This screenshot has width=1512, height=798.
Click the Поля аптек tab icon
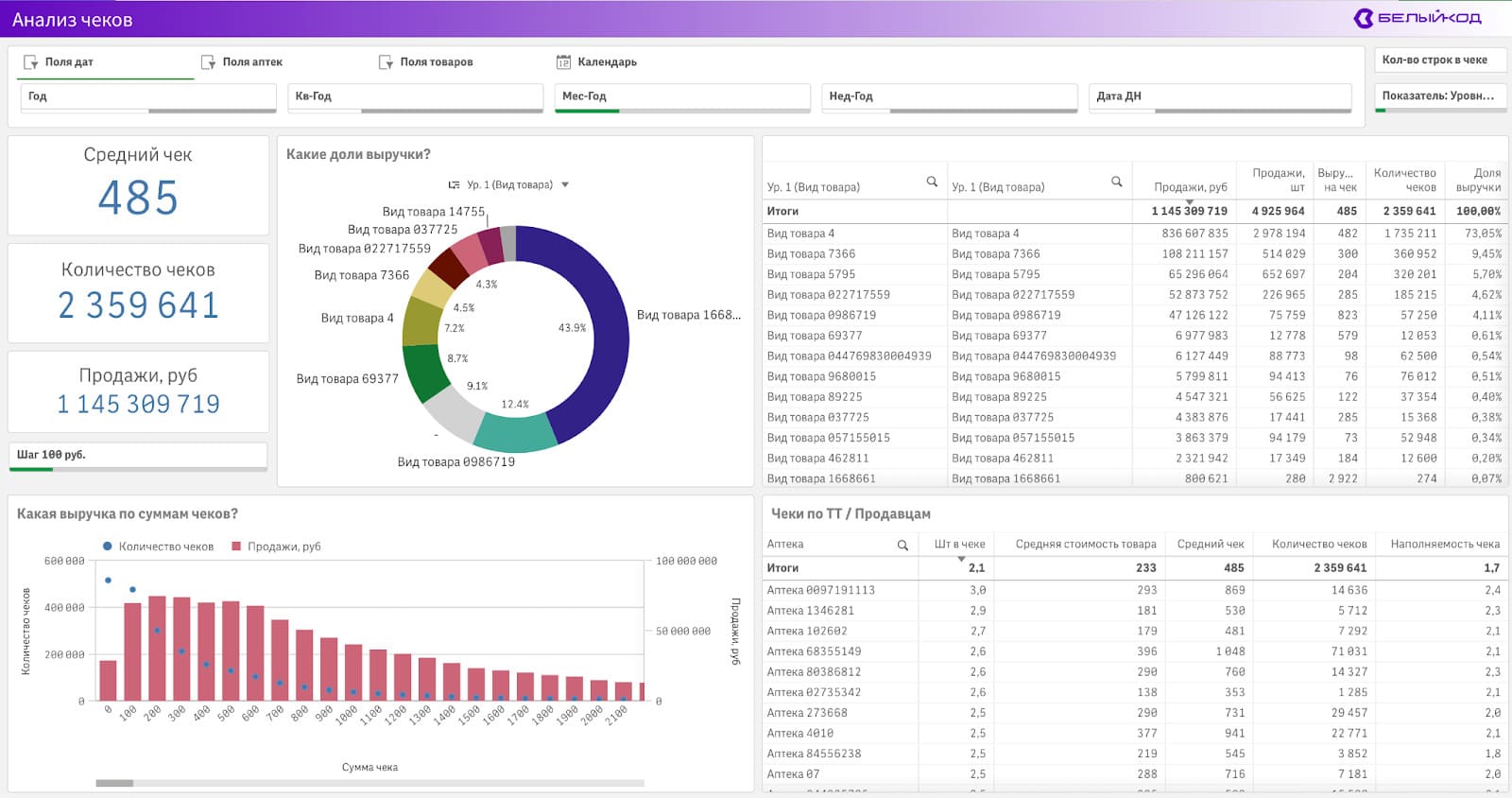[x=209, y=62]
